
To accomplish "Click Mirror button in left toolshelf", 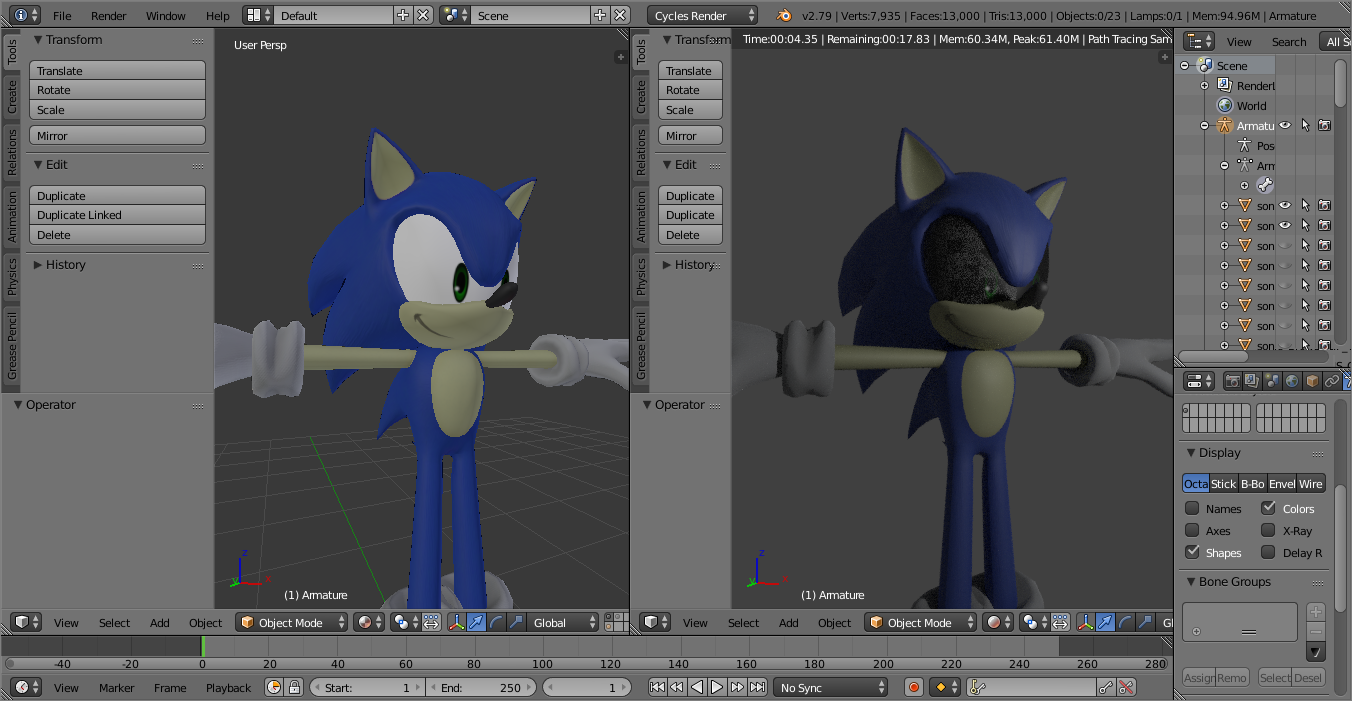I will (117, 135).
